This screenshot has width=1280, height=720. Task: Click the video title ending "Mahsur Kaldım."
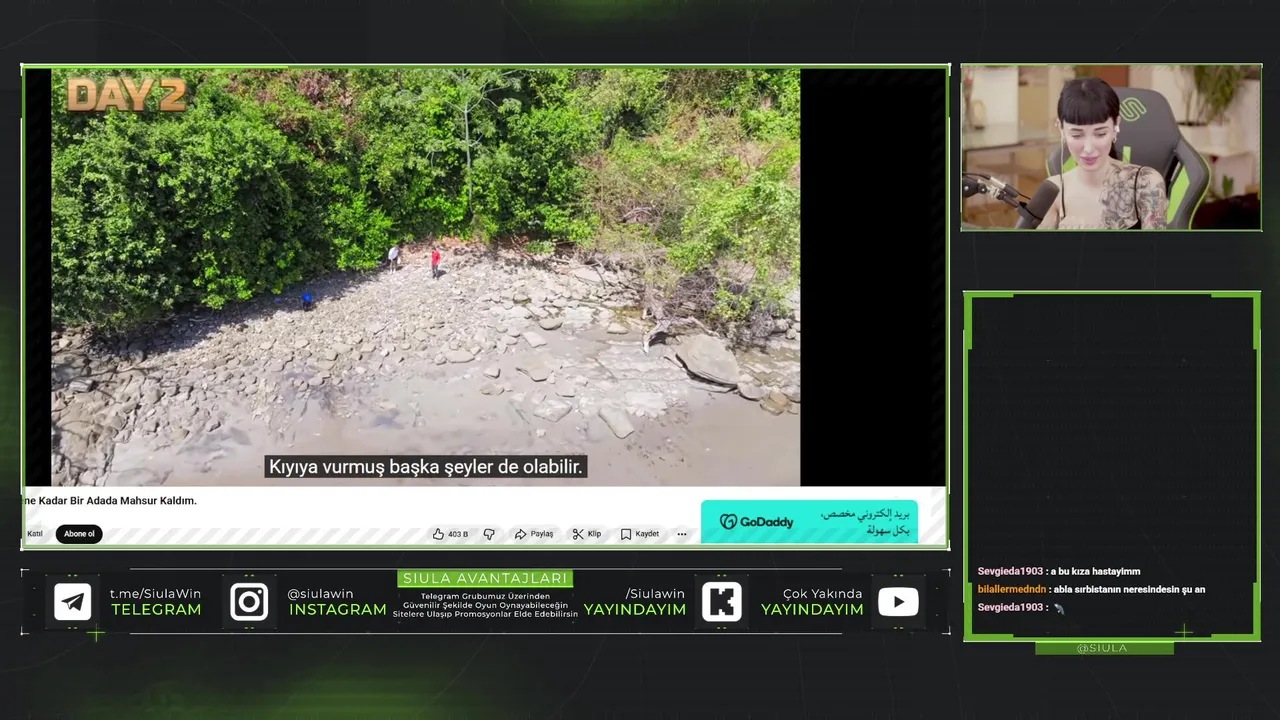tap(110, 501)
